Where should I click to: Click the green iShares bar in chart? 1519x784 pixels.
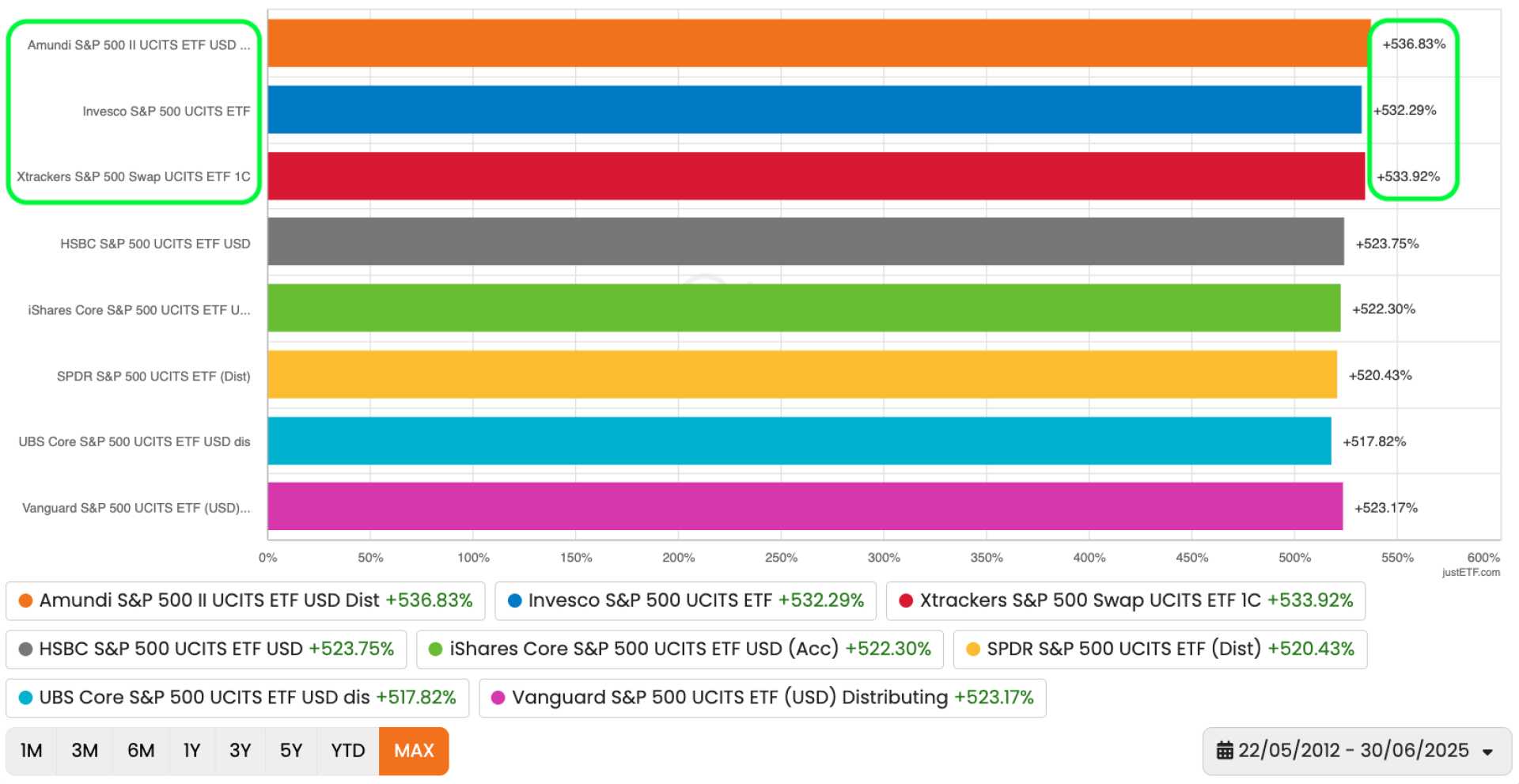coord(804,309)
